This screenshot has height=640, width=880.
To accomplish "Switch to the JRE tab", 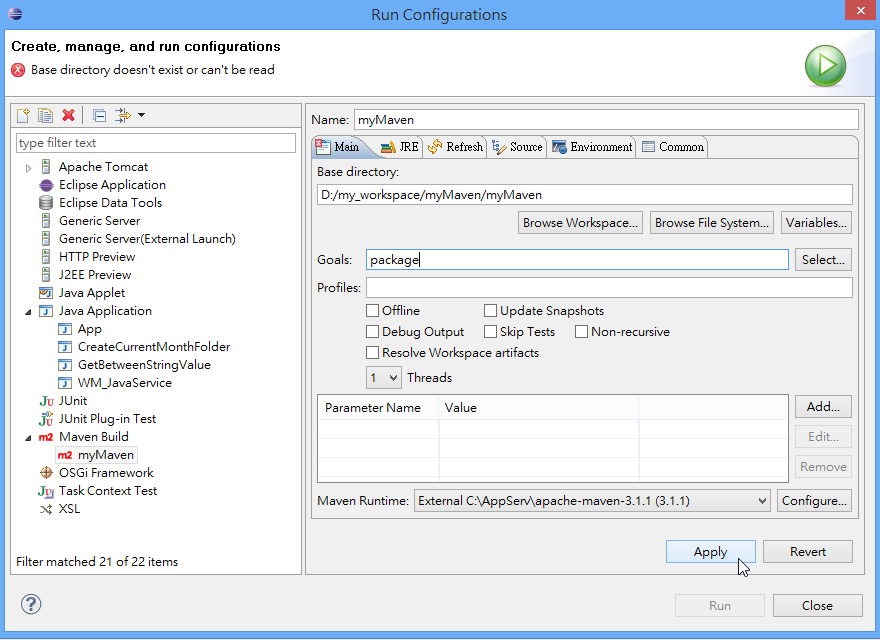I will click(400, 147).
